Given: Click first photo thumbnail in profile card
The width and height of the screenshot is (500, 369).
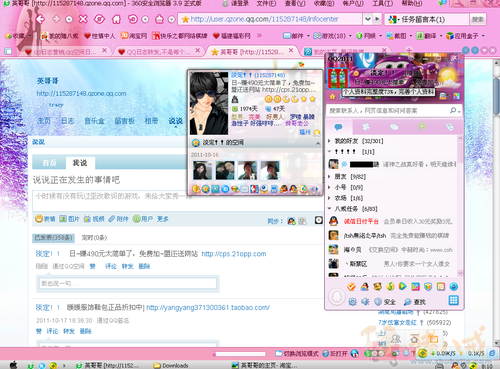Looking at the screenshot, I should point(202,170).
